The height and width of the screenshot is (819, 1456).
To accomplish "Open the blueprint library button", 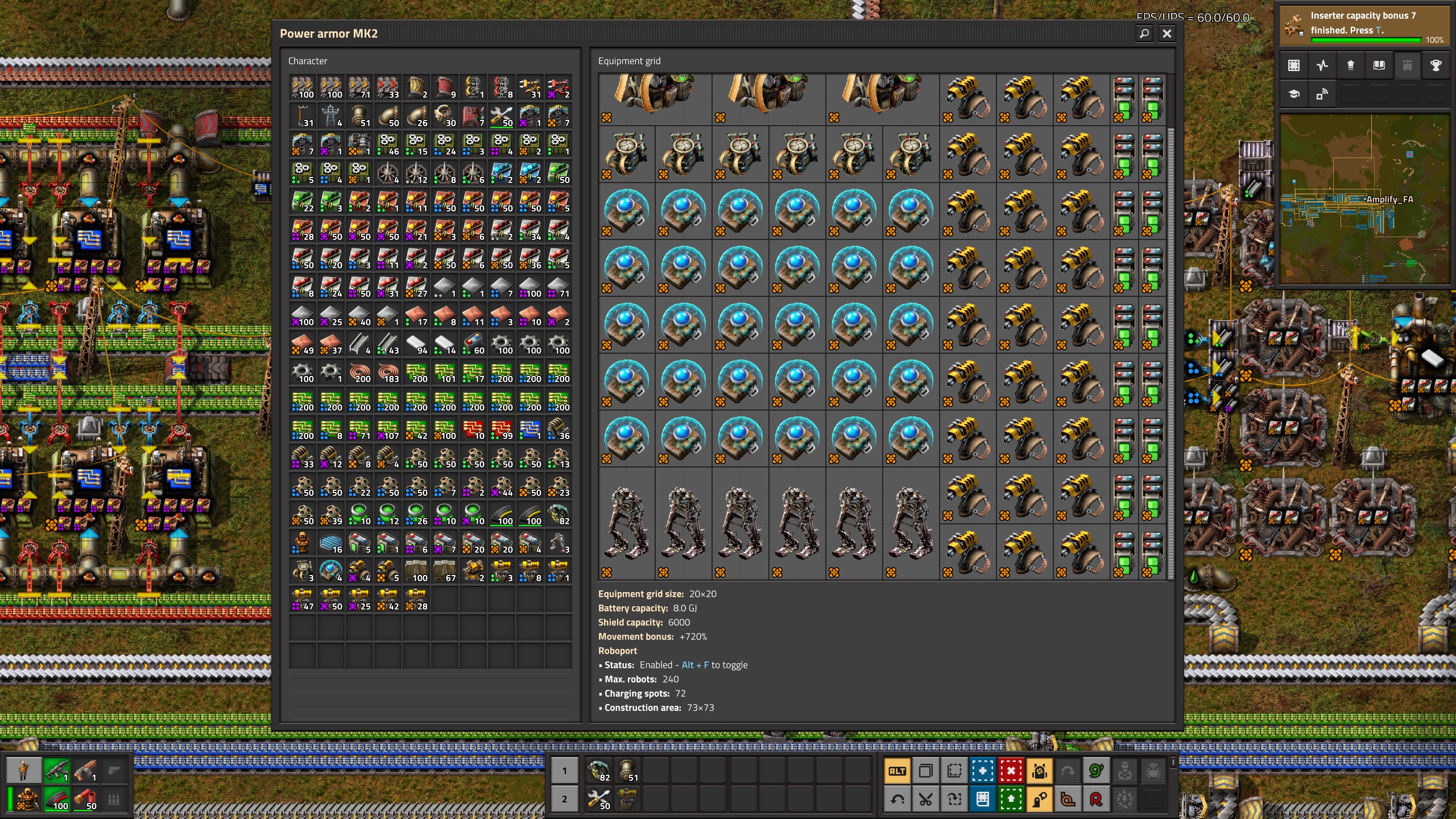I will point(1294,65).
